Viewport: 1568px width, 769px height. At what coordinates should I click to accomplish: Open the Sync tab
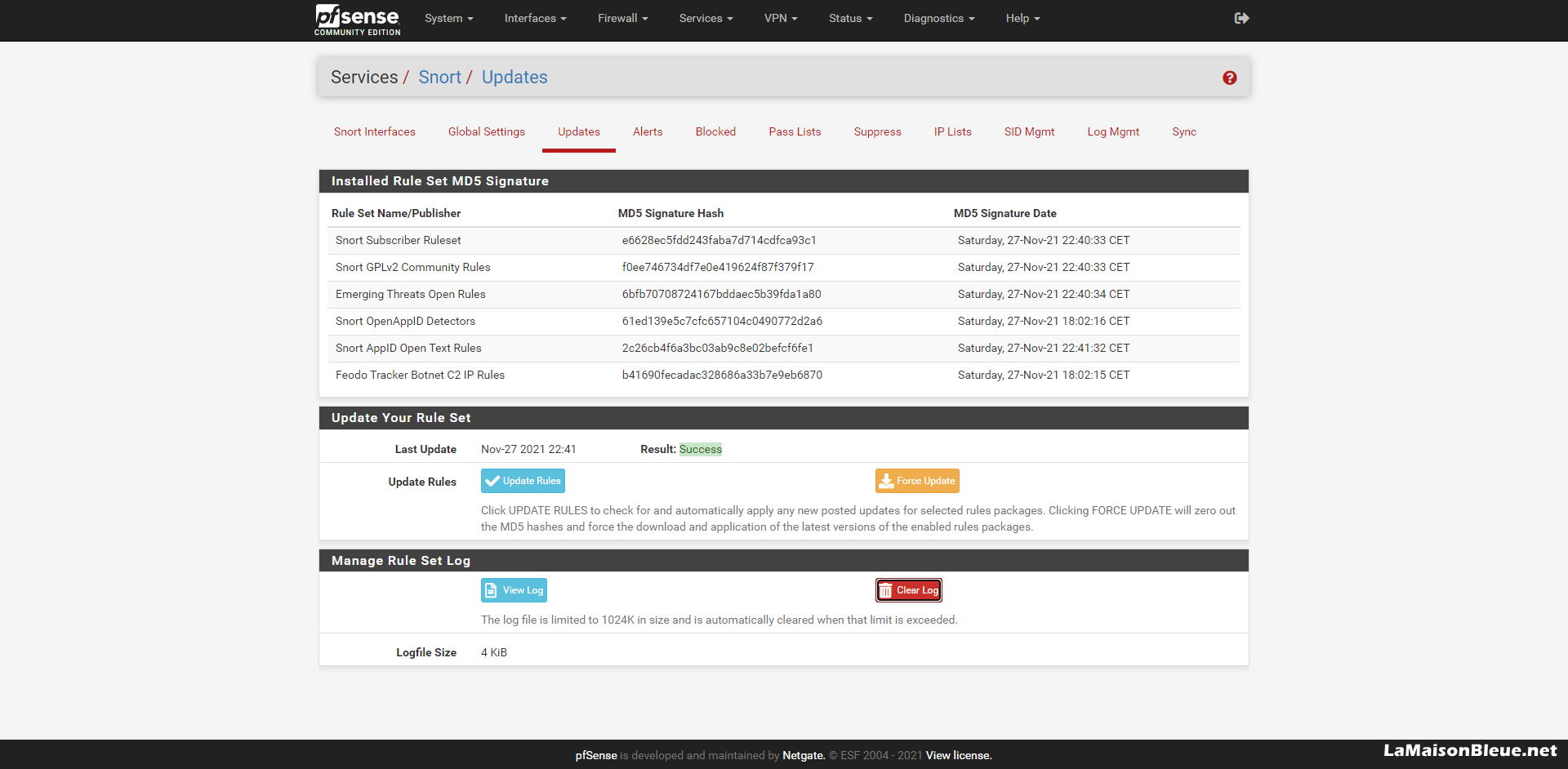[1184, 131]
